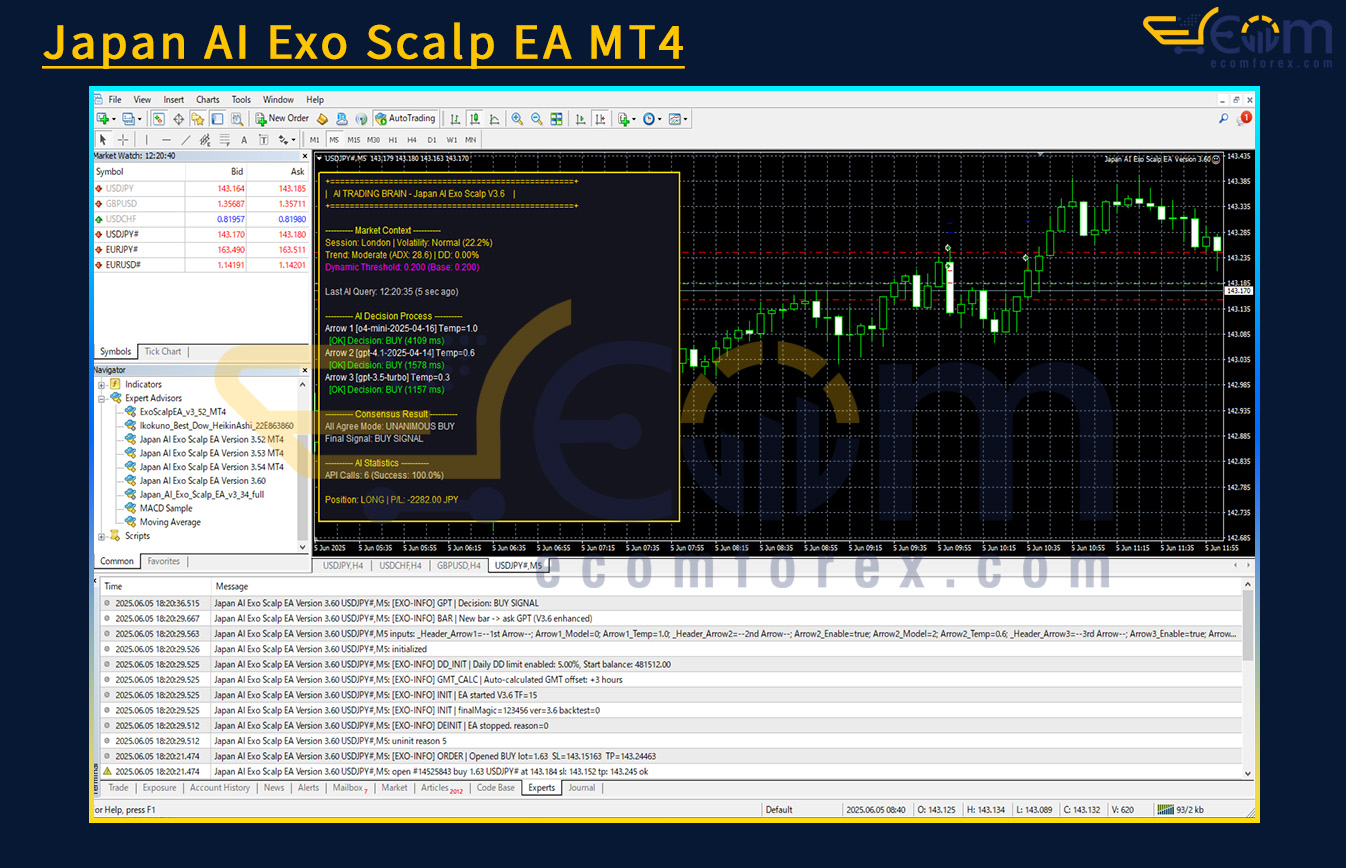Open the notification alert badge icon

point(1245,118)
